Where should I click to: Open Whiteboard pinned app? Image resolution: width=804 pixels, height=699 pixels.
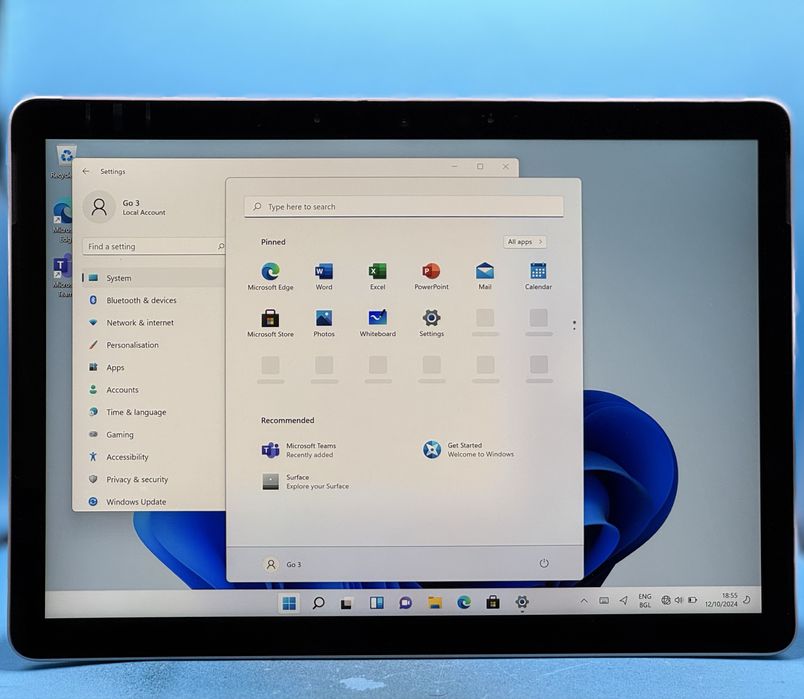coord(377,323)
